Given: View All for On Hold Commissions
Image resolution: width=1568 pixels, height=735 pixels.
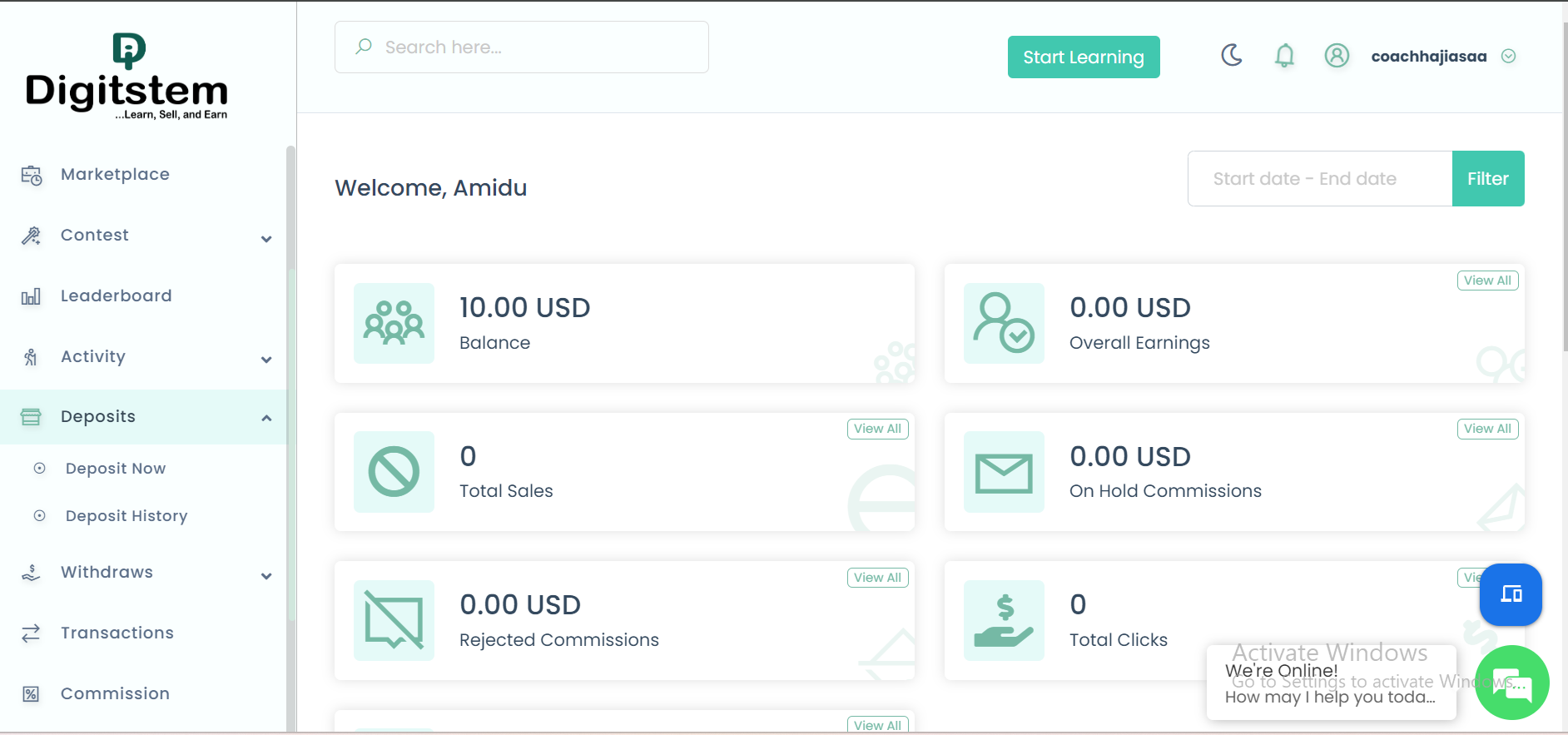Looking at the screenshot, I should [x=1487, y=429].
